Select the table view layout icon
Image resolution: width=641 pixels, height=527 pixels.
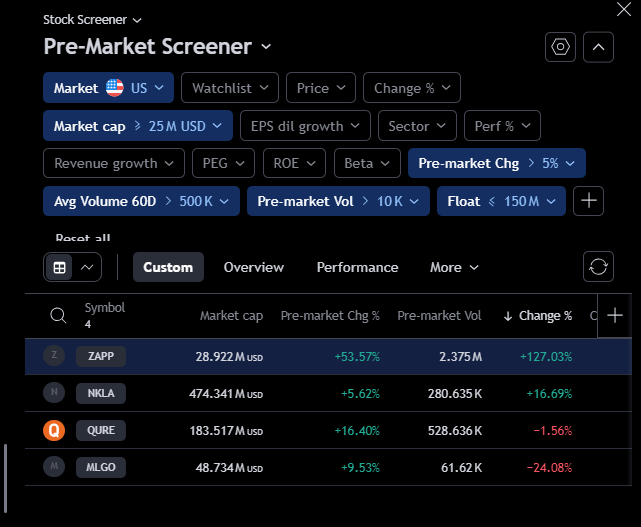coord(59,267)
